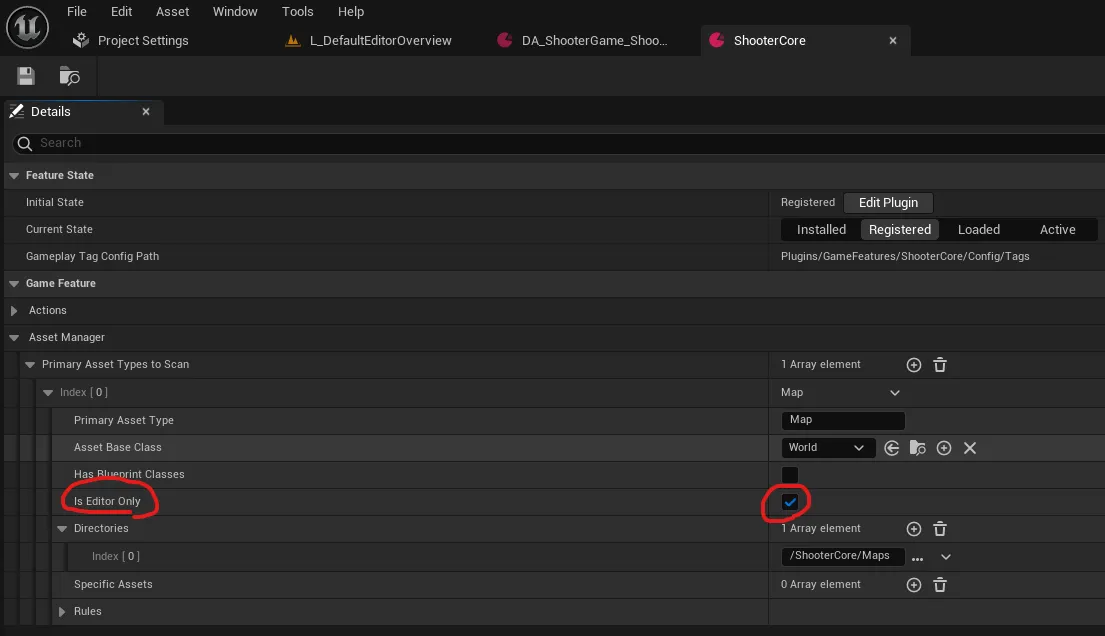Uncheck the Is Editor Only checkbox
The image size is (1105, 636).
point(790,502)
